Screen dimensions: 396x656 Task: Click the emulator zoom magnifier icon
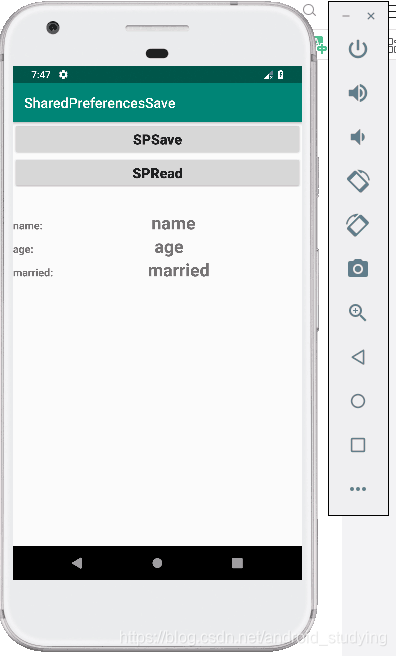[x=358, y=313]
